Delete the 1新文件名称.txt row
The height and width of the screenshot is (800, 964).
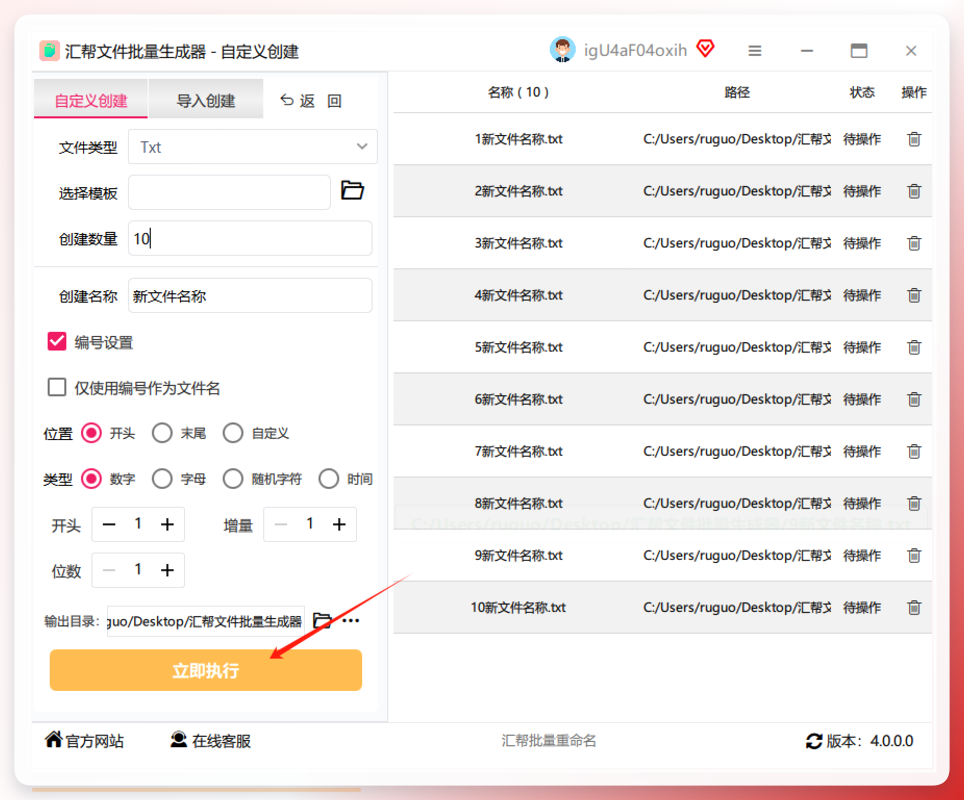914,139
